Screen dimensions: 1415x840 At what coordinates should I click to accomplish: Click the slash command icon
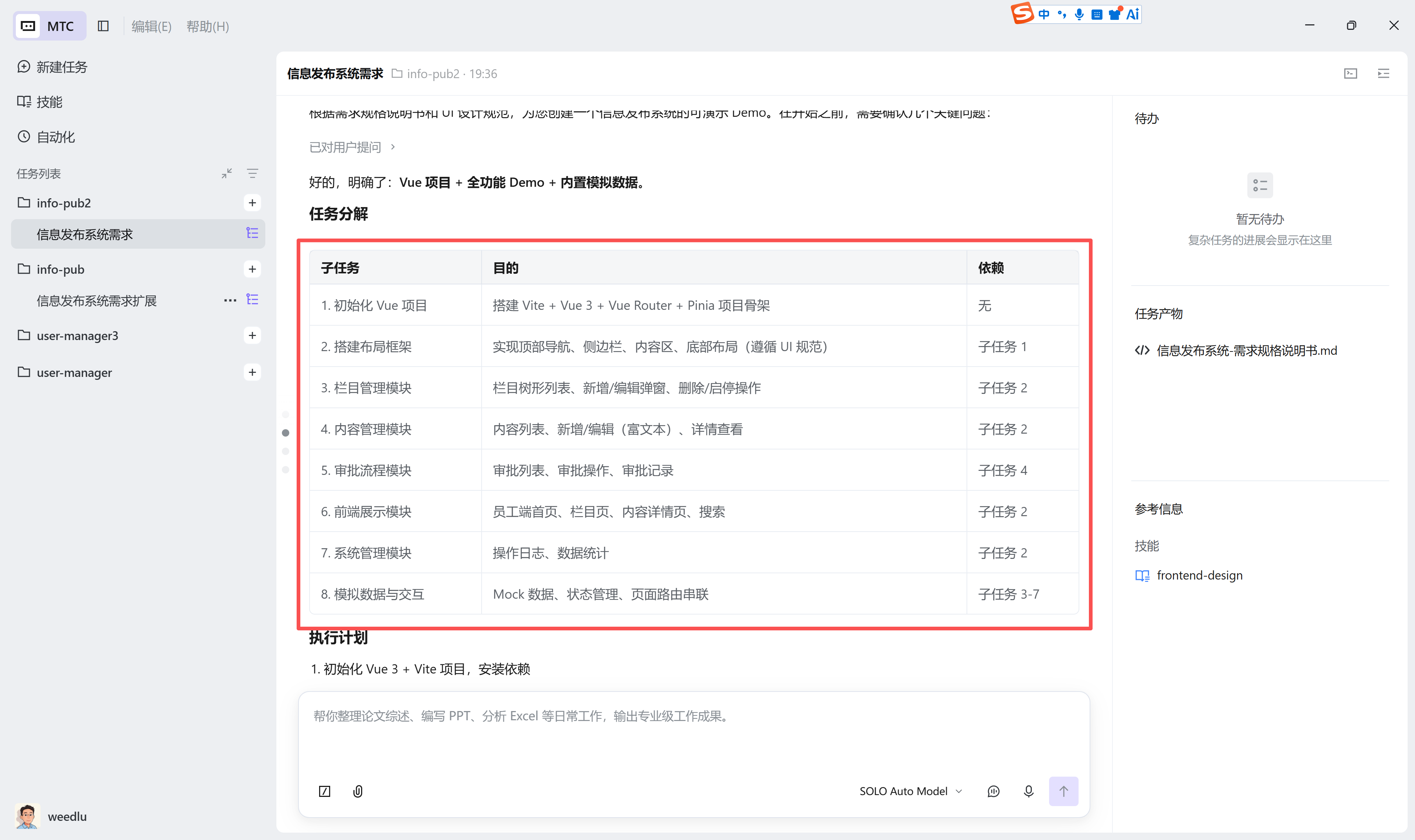pyautogui.click(x=324, y=791)
